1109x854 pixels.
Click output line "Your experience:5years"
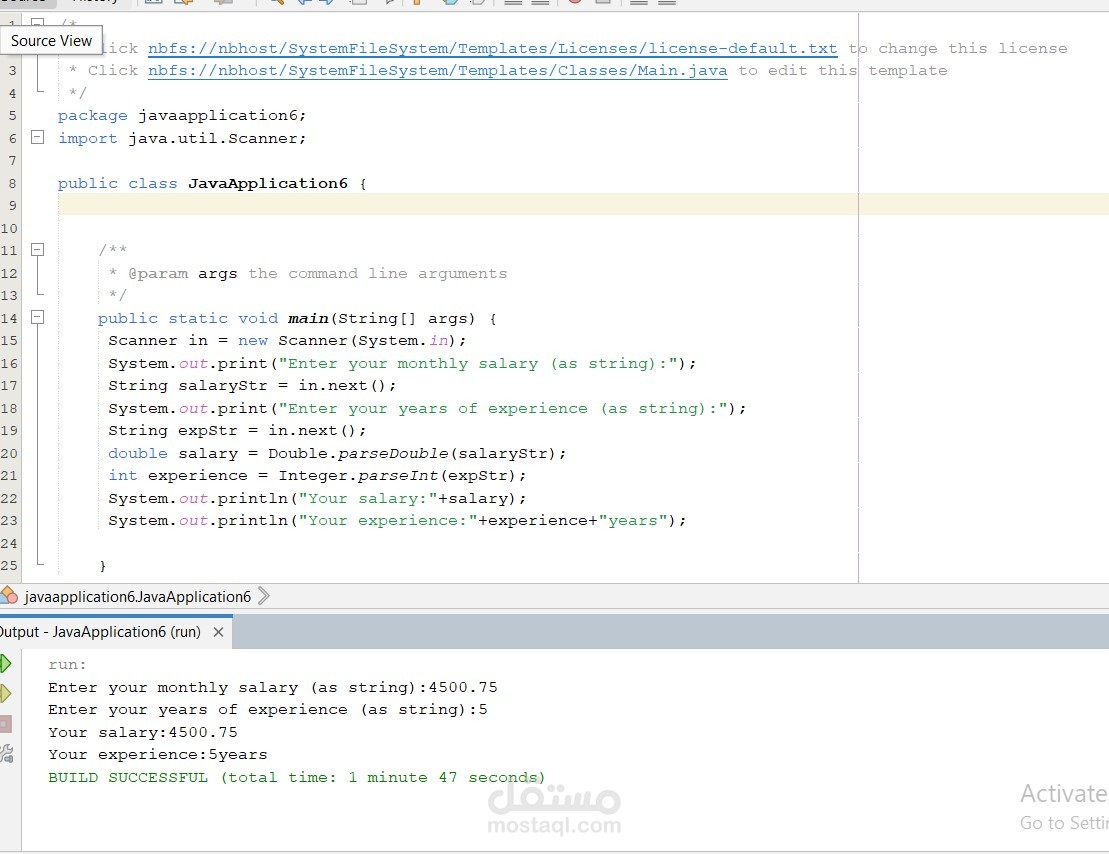coord(158,754)
